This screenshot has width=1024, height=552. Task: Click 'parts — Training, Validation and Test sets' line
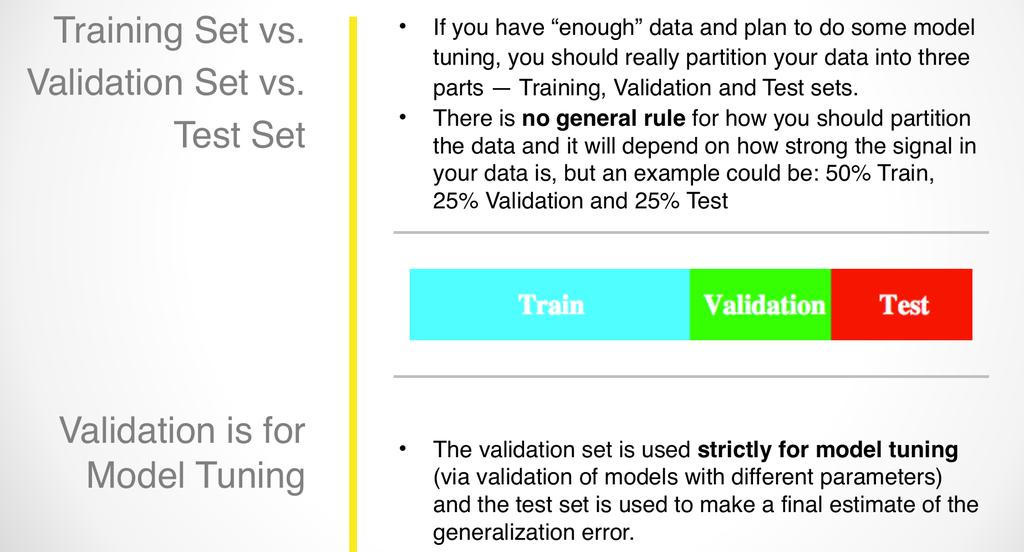pos(645,88)
